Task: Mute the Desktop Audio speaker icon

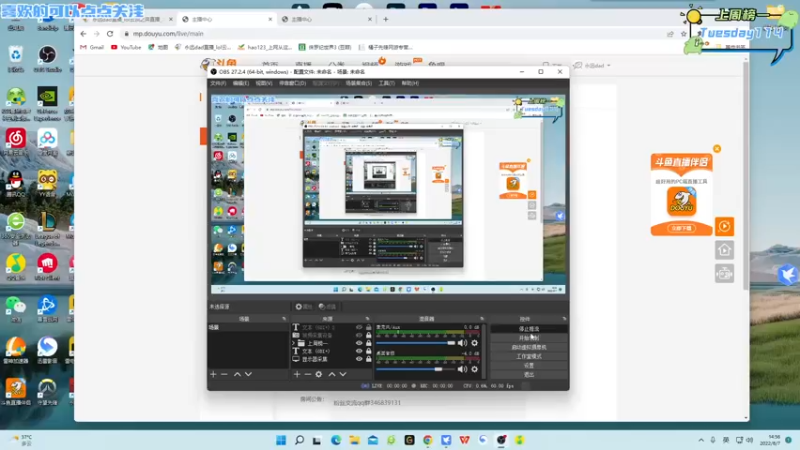Action: [462, 369]
